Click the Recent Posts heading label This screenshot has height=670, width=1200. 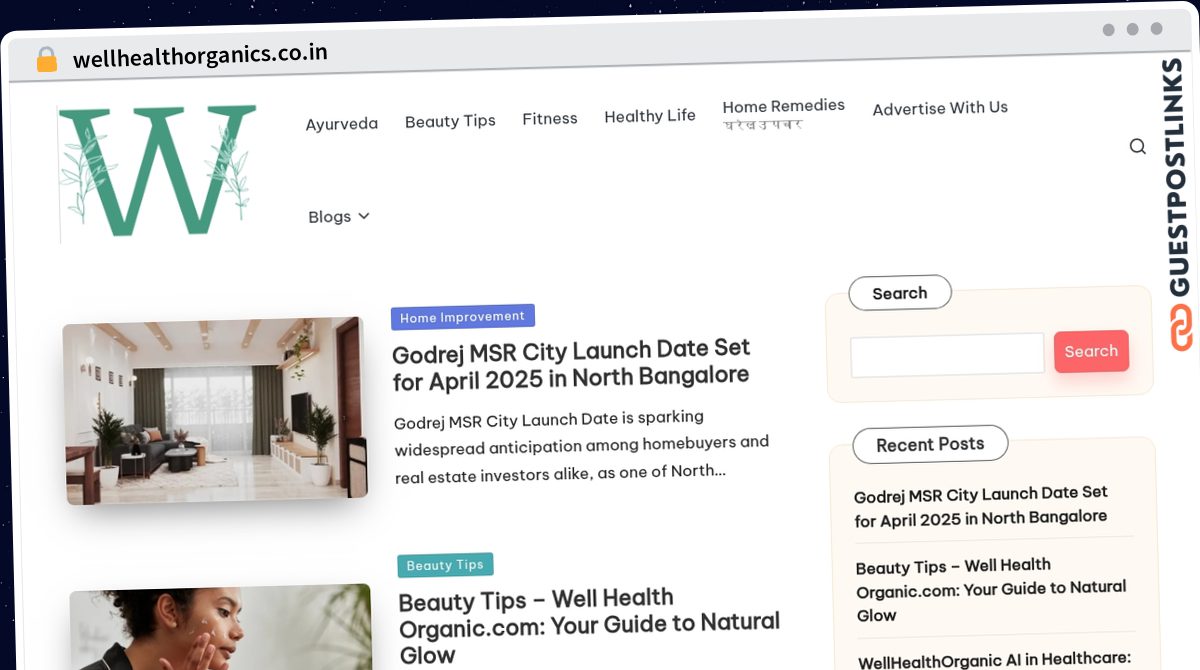[x=930, y=444]
